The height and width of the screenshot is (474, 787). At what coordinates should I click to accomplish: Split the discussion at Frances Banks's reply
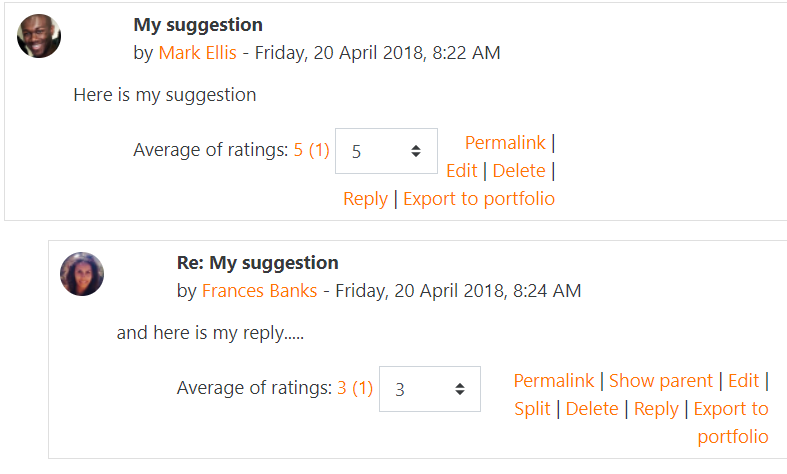point(533,409)
